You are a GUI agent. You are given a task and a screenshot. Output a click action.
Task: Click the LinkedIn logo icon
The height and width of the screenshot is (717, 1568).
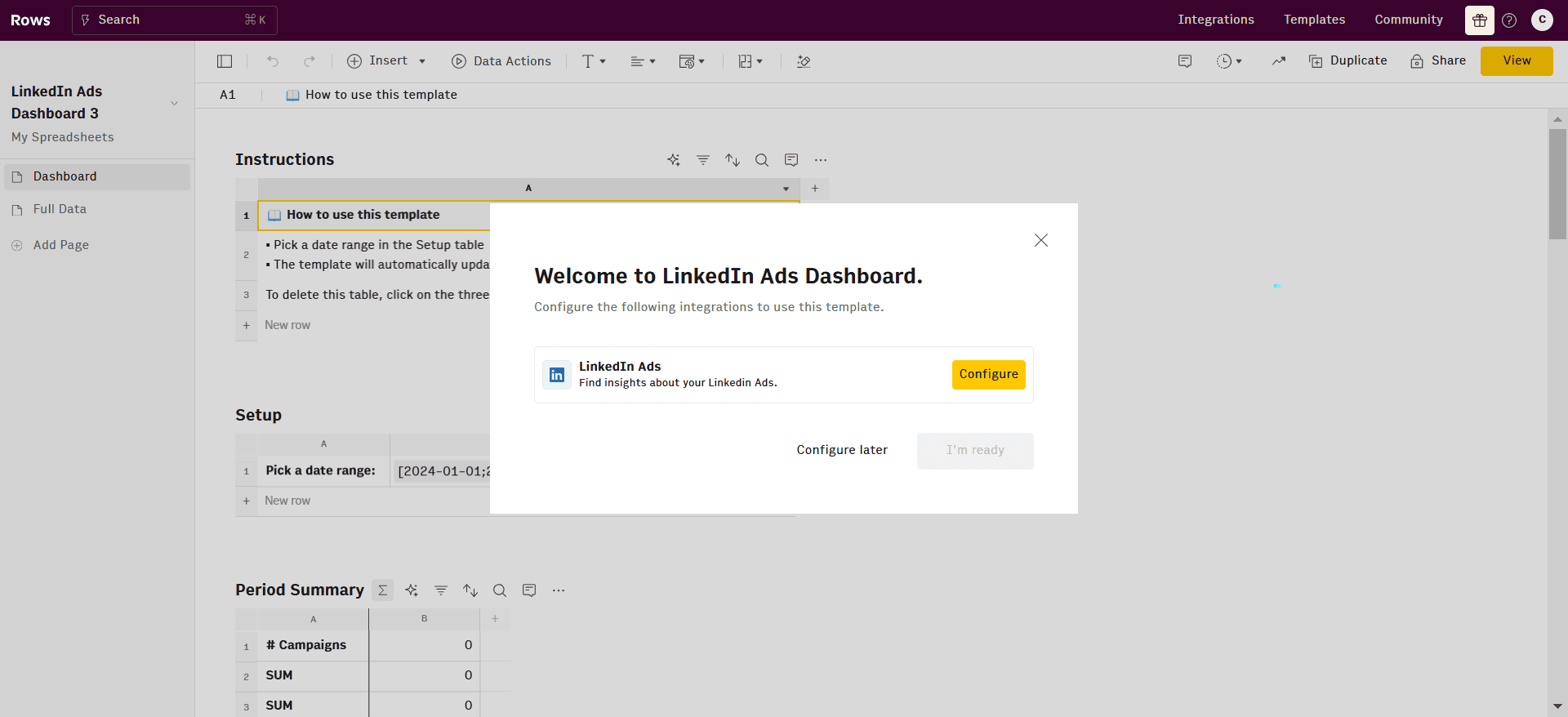pos(557,375)
